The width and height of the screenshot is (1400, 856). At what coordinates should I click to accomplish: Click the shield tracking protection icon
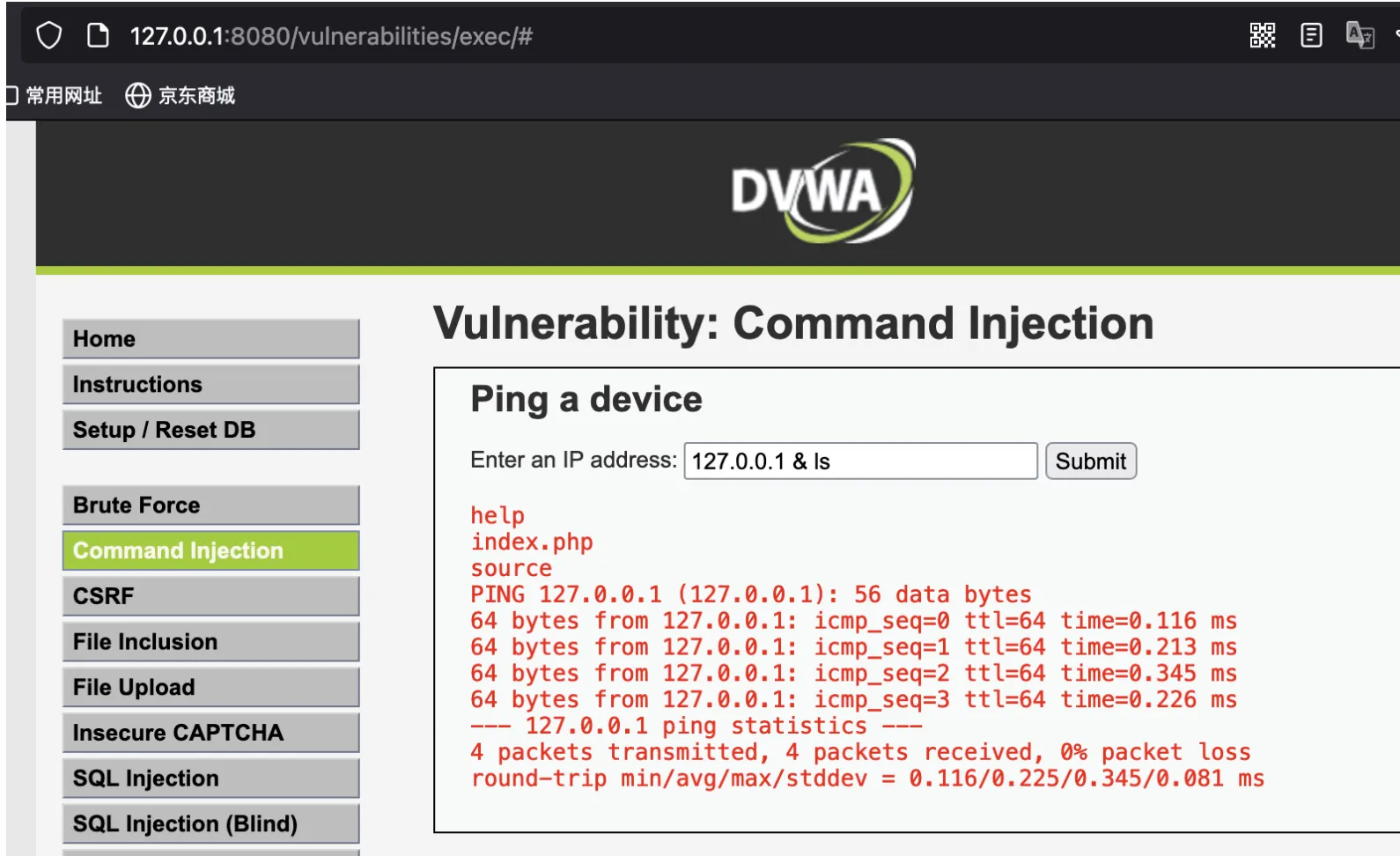pyautogui.click(x=49, y=36)
